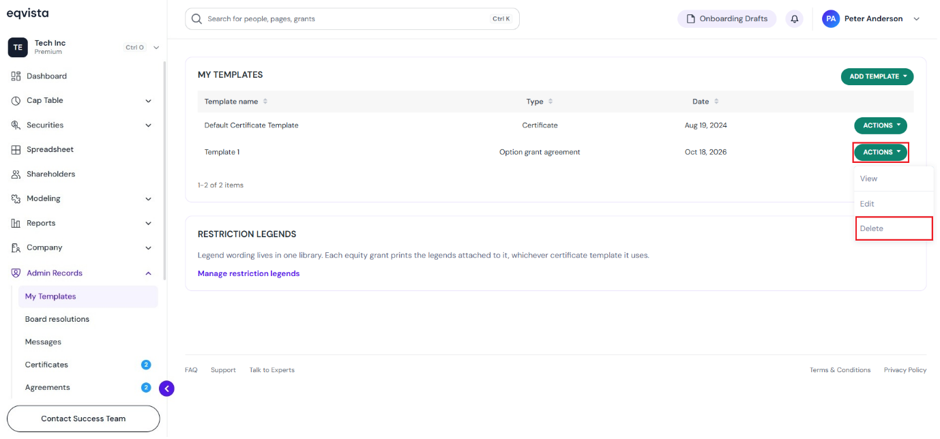Open Actions dropdown for Template 1
940x439 pixels.
point(880,152)
